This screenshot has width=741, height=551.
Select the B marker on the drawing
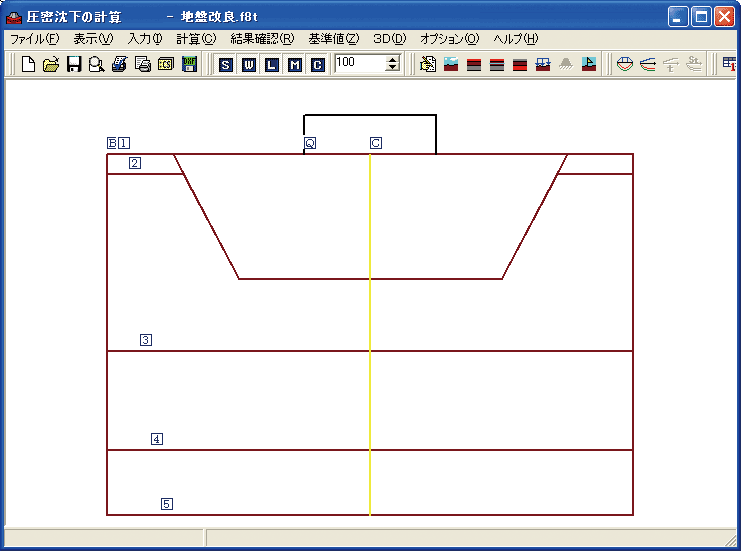[112, 143]
